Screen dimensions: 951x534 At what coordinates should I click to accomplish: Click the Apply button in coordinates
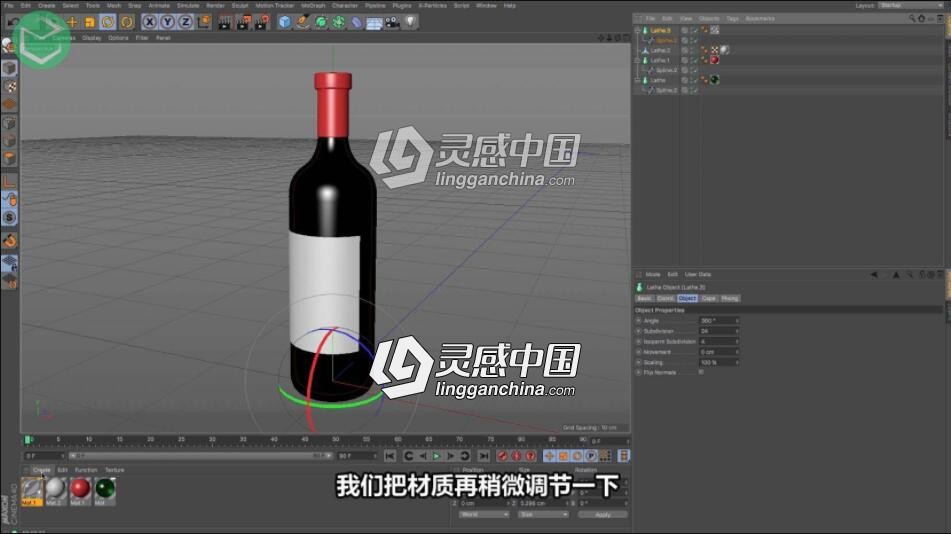point(602,515)
